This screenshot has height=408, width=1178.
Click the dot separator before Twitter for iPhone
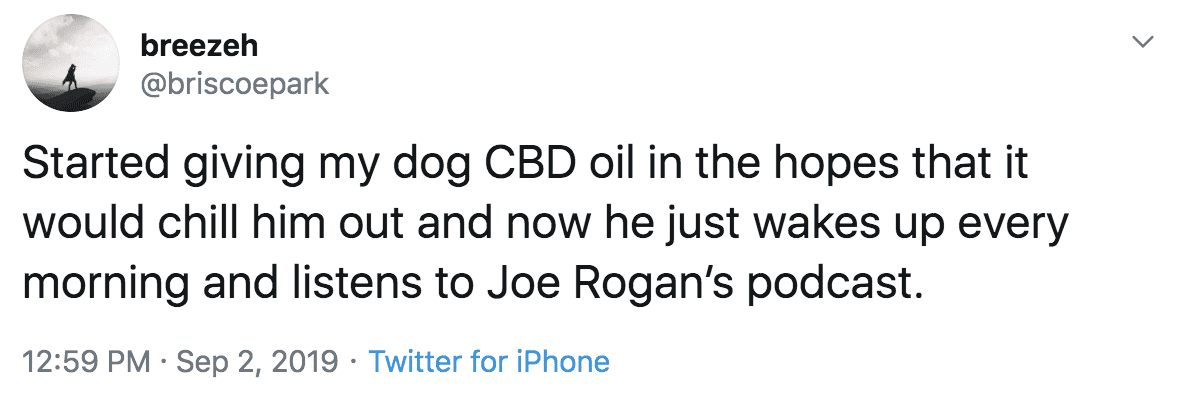pos(354,362)
